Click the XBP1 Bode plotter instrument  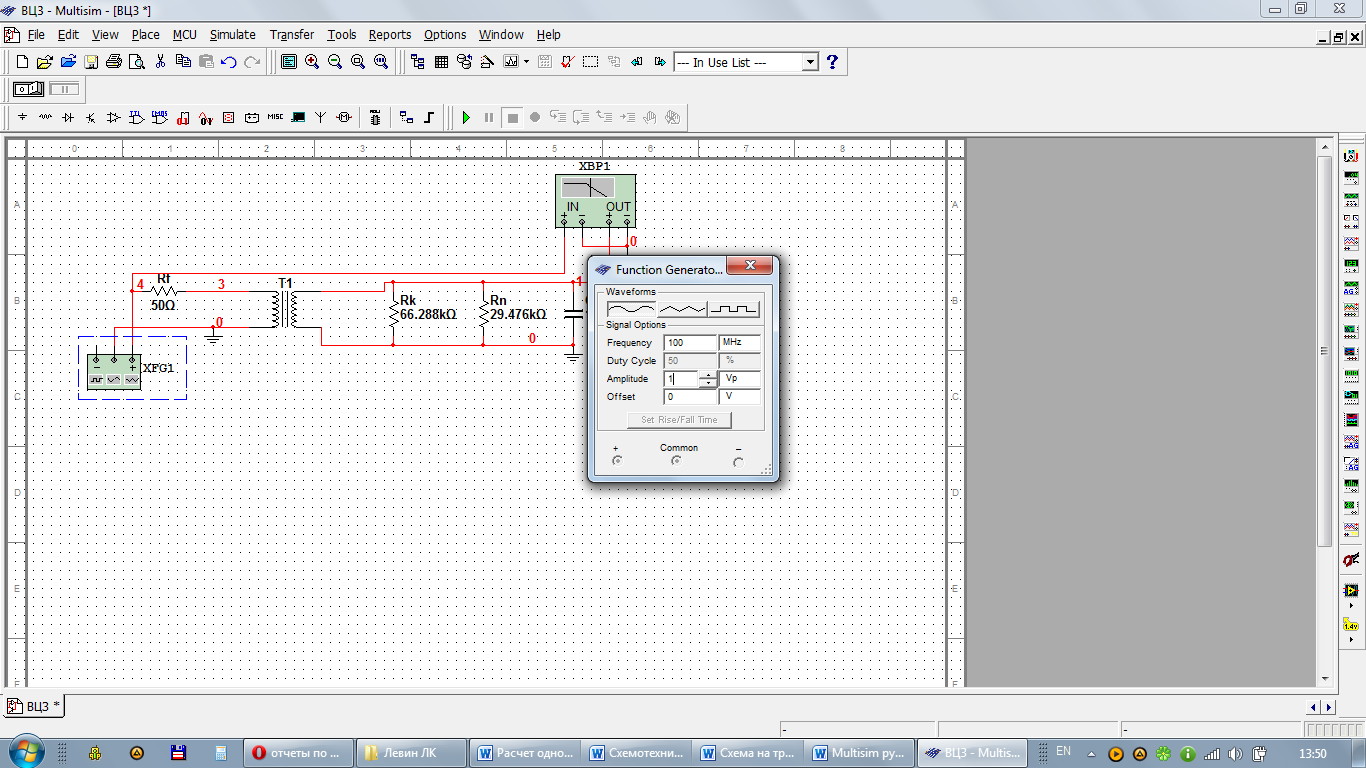tap(595, 200)
